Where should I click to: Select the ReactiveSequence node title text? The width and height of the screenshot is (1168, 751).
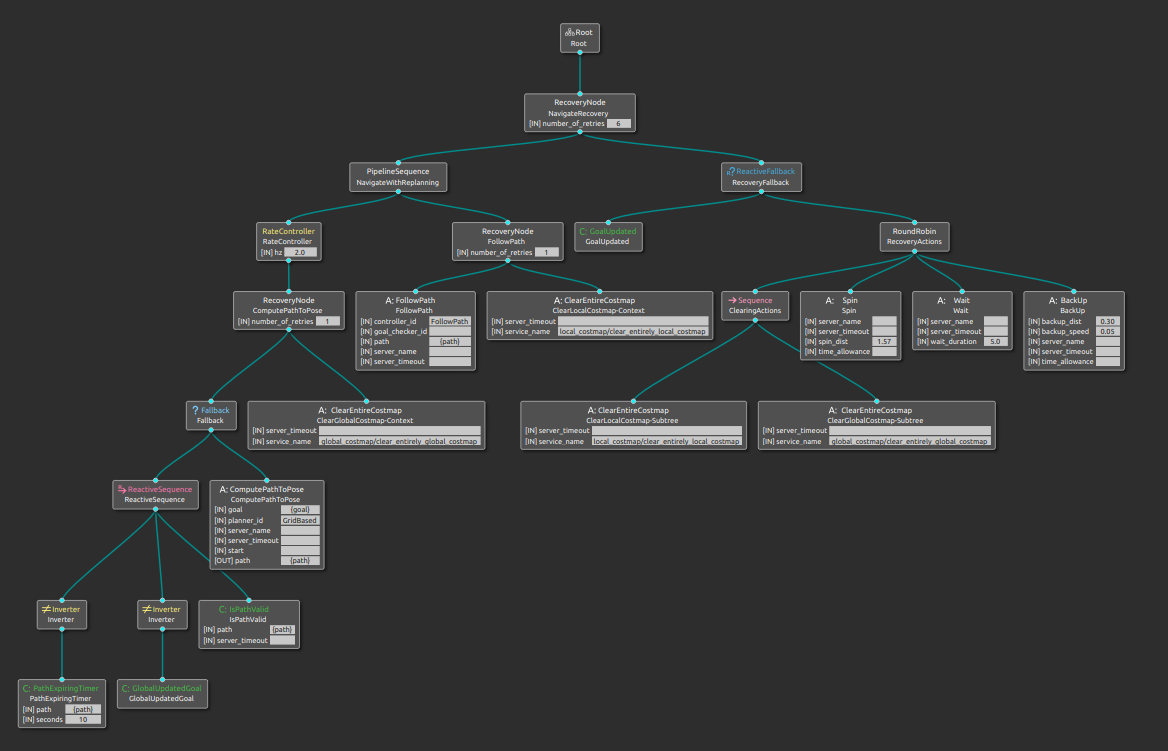[x=160, y=489]
